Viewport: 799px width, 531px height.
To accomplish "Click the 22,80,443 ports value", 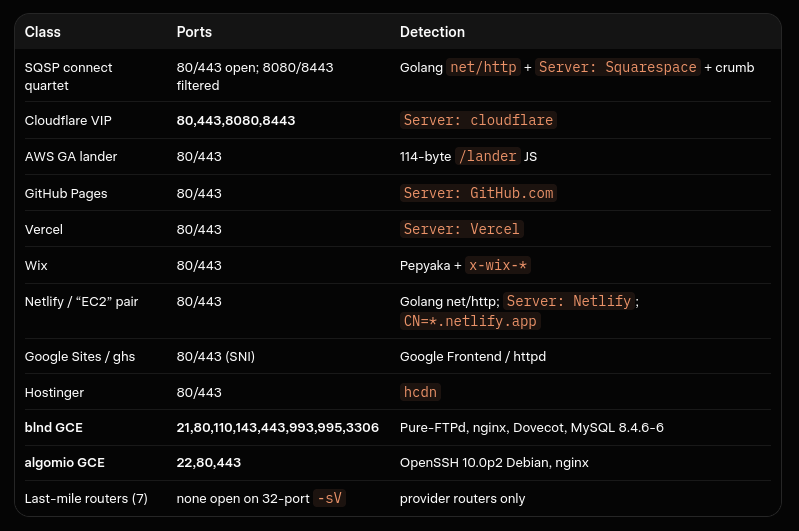I will tap(209, 463).
